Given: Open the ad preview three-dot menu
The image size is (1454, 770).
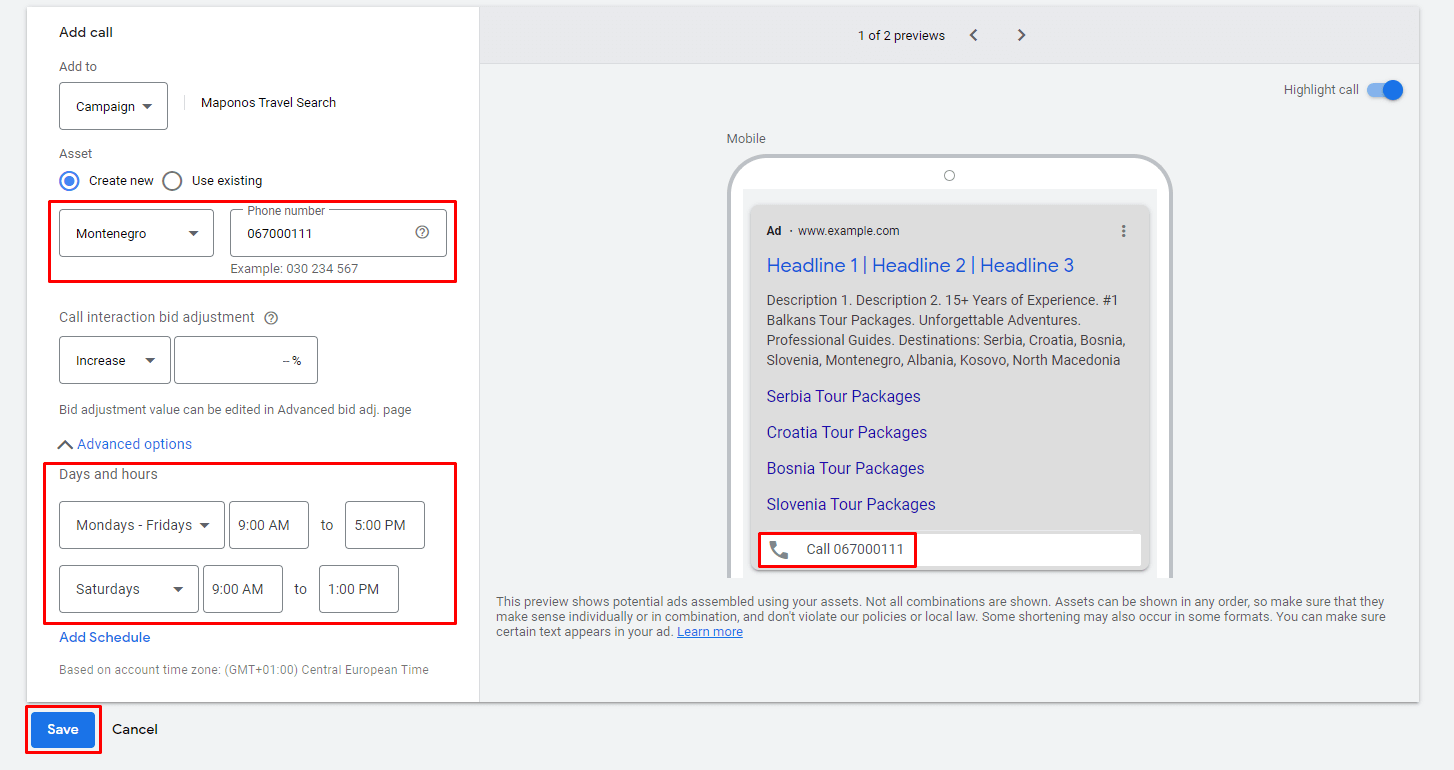Looking at the screenshot, I should 1123,231.
